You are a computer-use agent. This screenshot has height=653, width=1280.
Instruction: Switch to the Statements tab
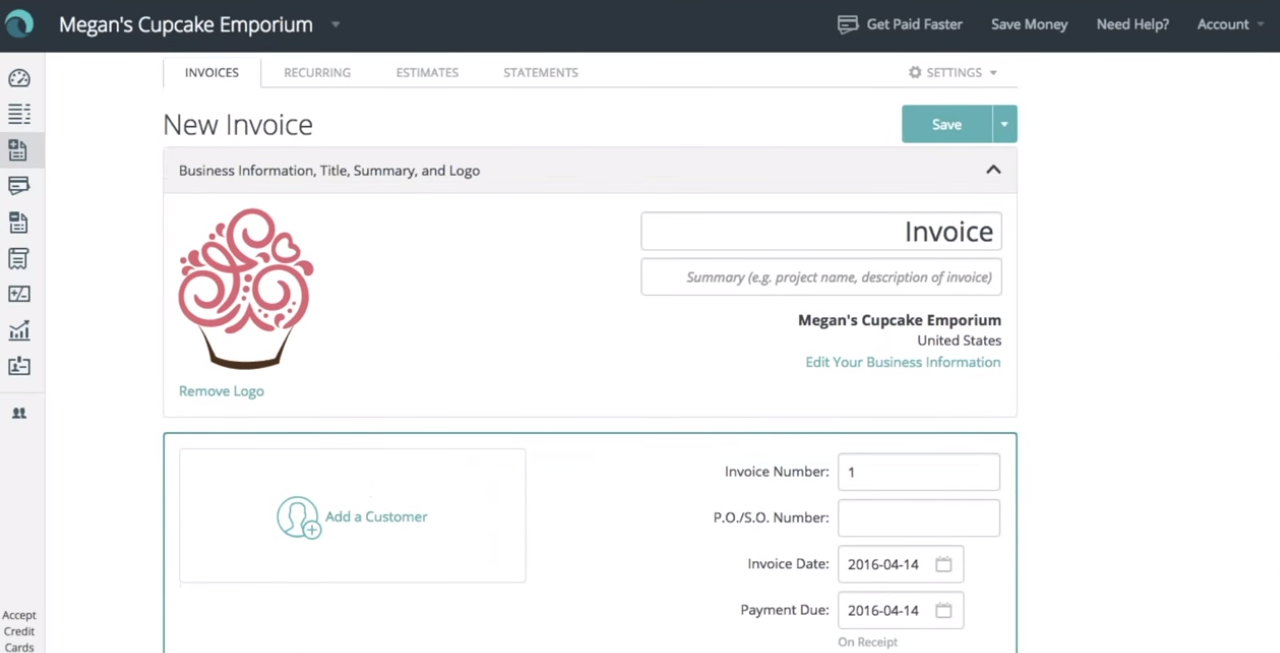point(541,72)
